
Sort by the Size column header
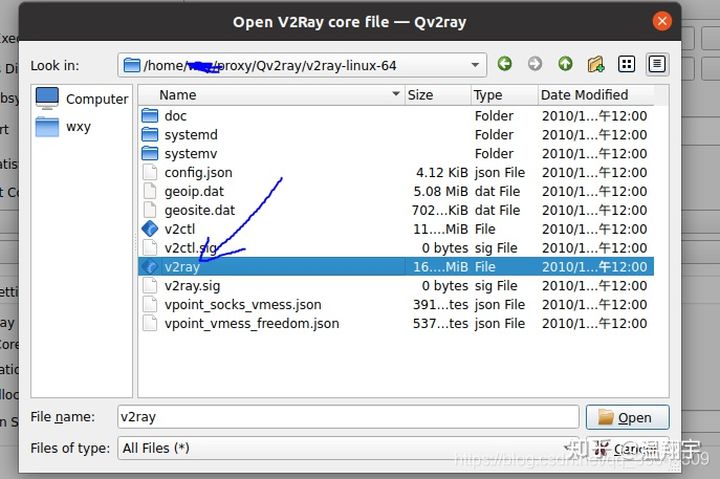pyautogui.click(x=438, y=95)
